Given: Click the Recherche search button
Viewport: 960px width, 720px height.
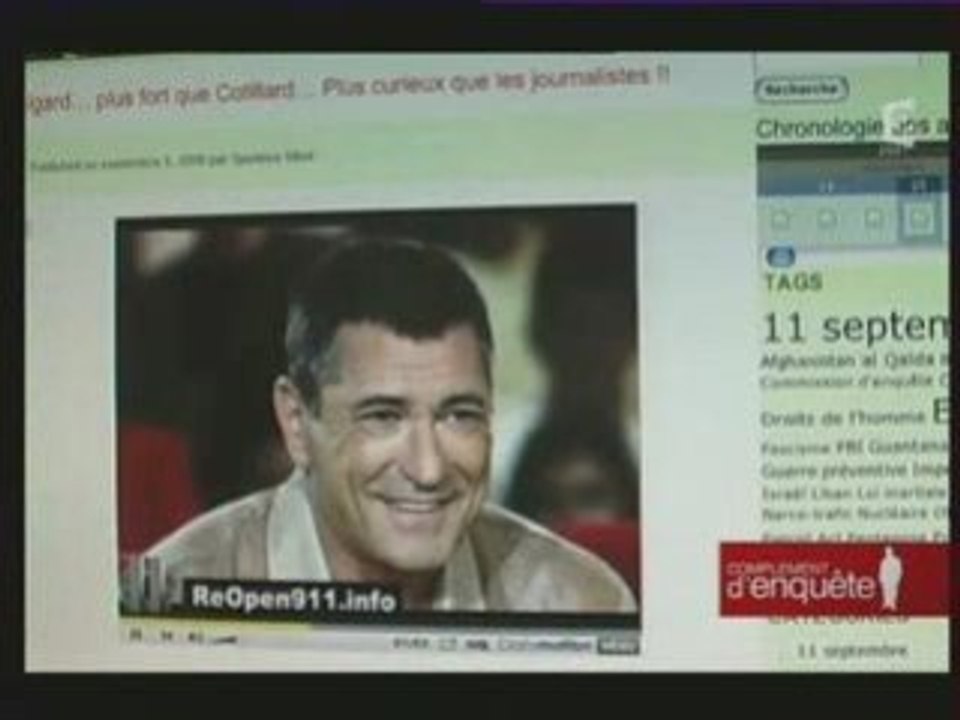Looking at the screenshot, I should (801, 89).
